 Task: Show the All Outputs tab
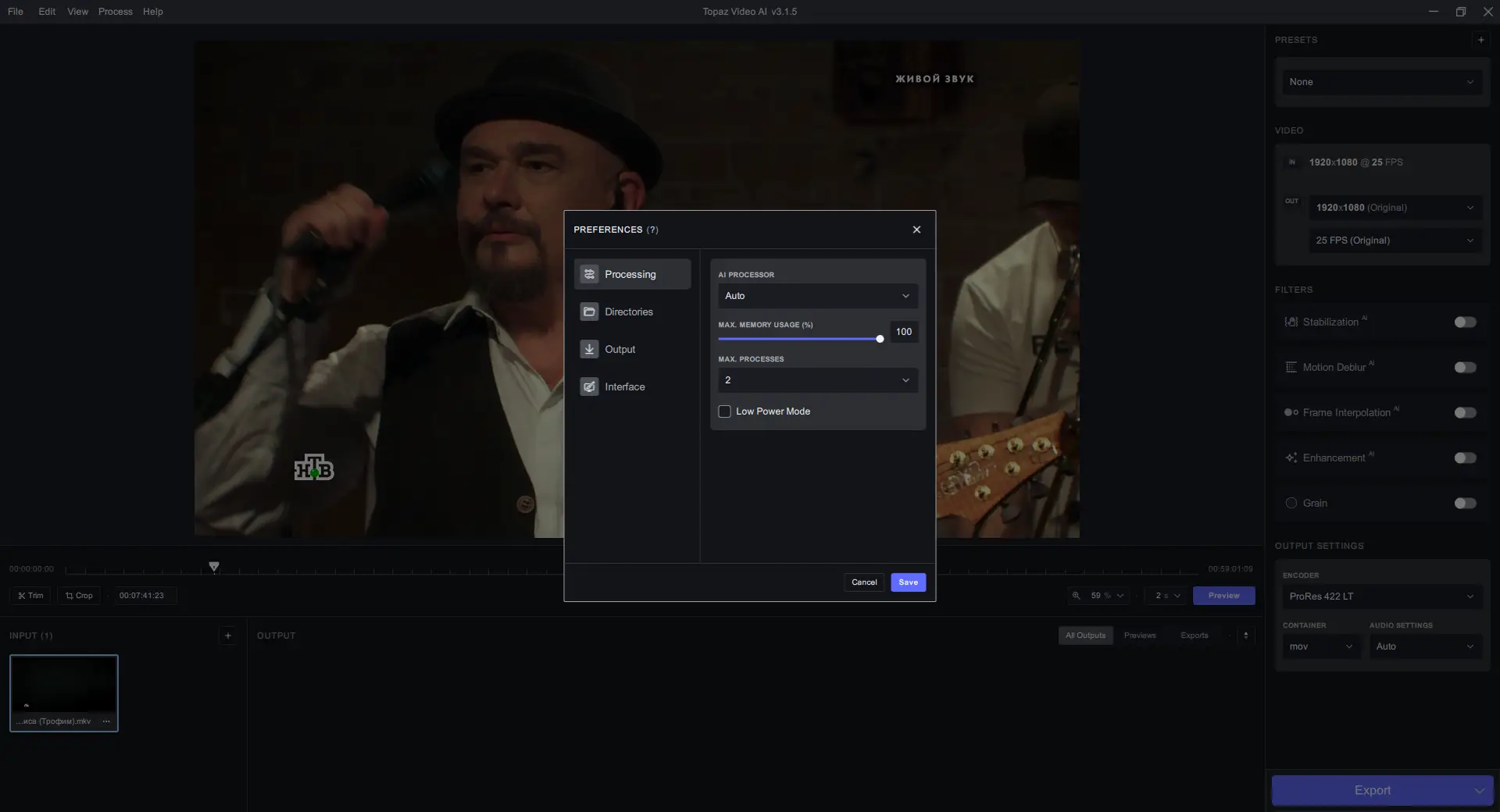click(1085, 636)
